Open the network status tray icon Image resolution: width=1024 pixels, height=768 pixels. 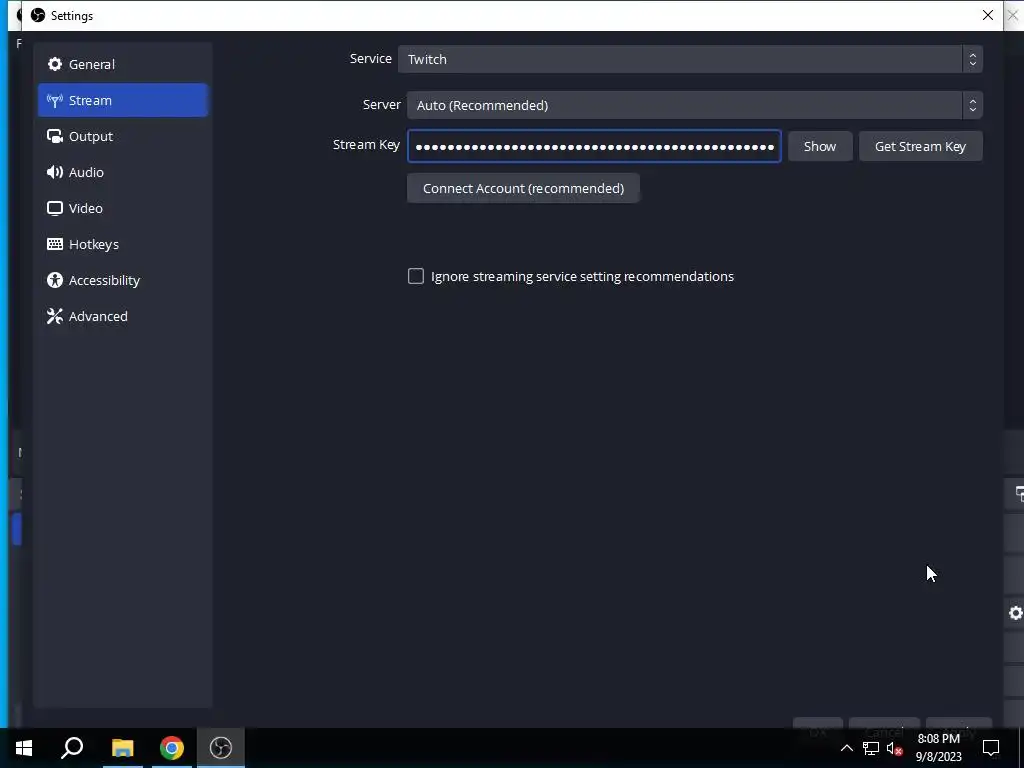click(x=871, y=748)
